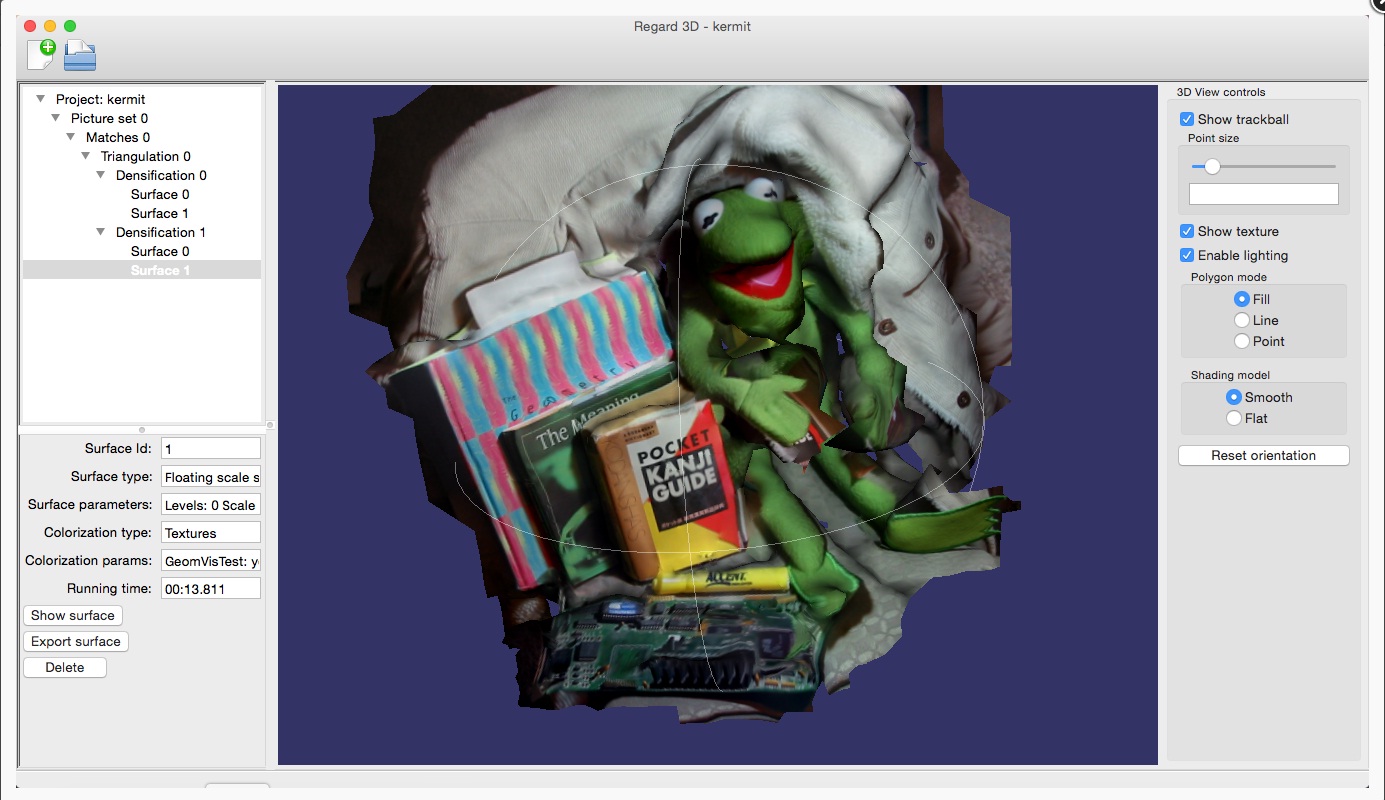The width and height of the screenshot is (1385, 800).
Task: Click the Surface parameters field
Action: (211, 505)
